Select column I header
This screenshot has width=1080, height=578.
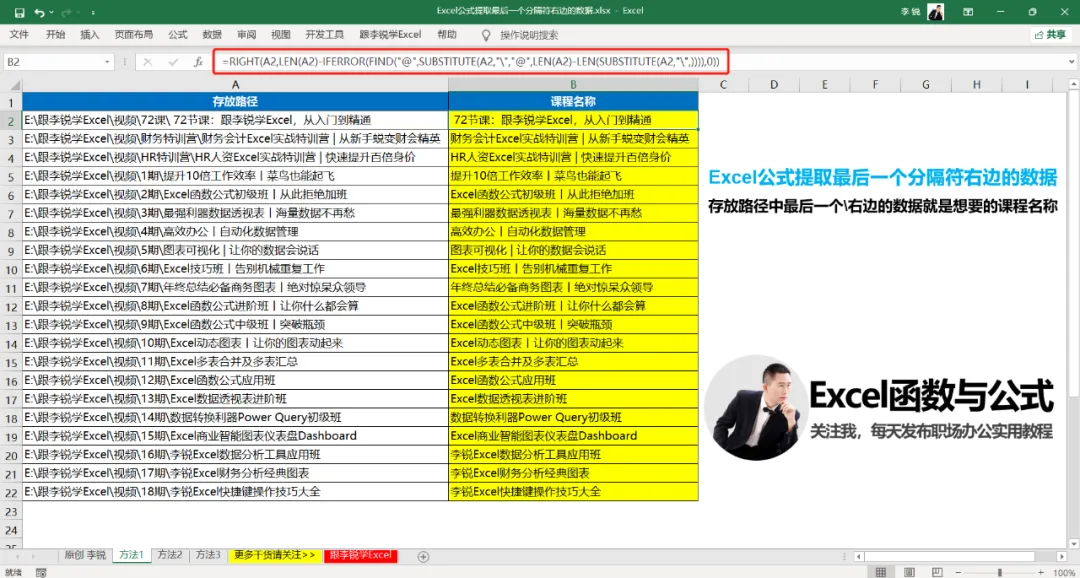point(1027,85)
